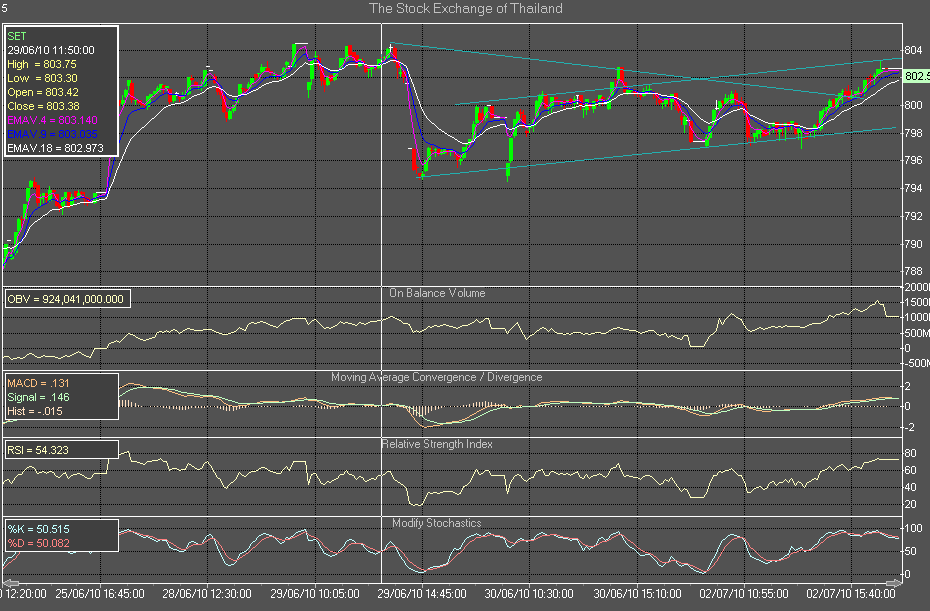Screen dimensions: 930x611
Task: Click the 02/07/10 10:55:00 time axis label
Action: click(744, 594)
